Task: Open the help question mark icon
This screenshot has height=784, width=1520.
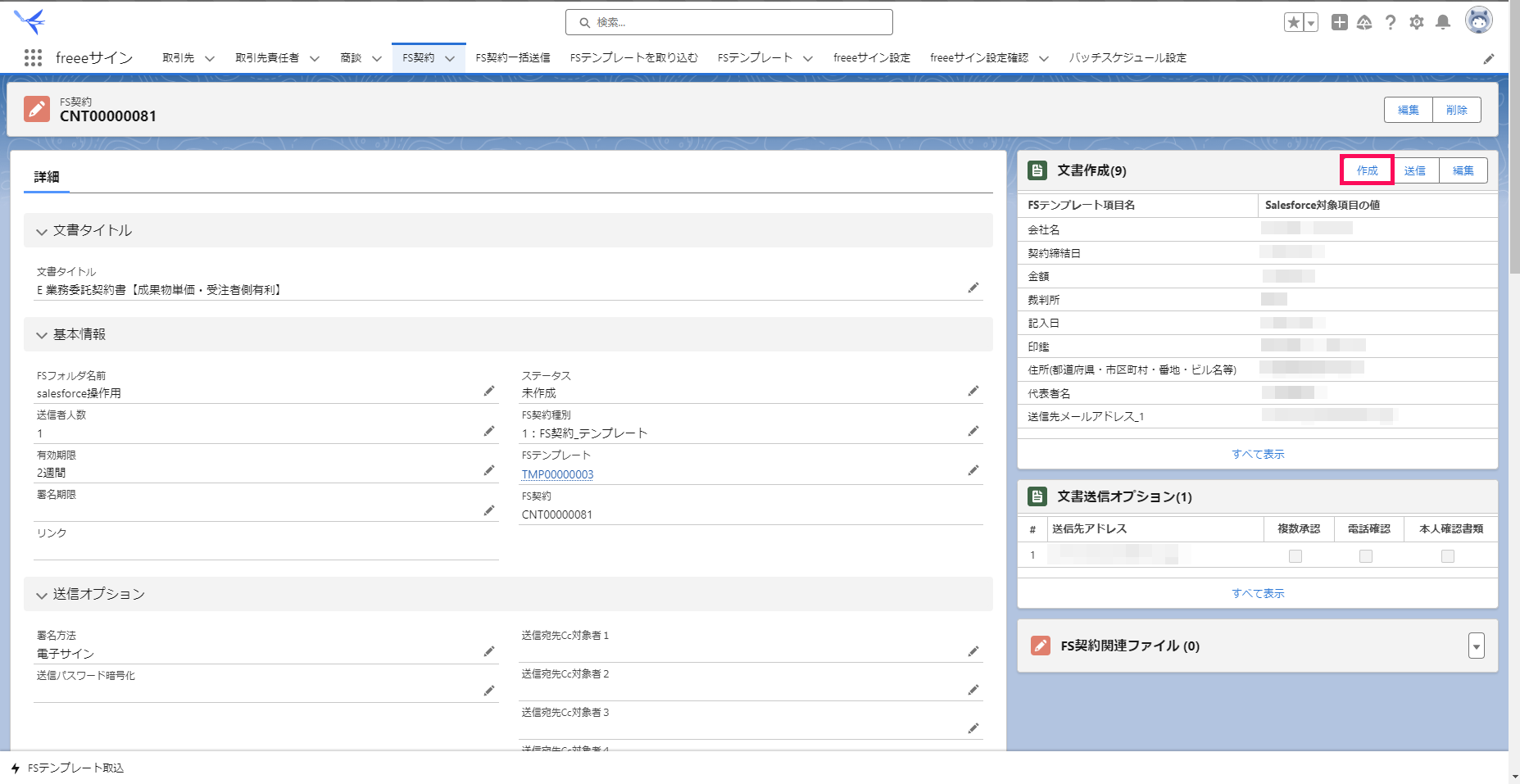Action: tap(1391, 22)
